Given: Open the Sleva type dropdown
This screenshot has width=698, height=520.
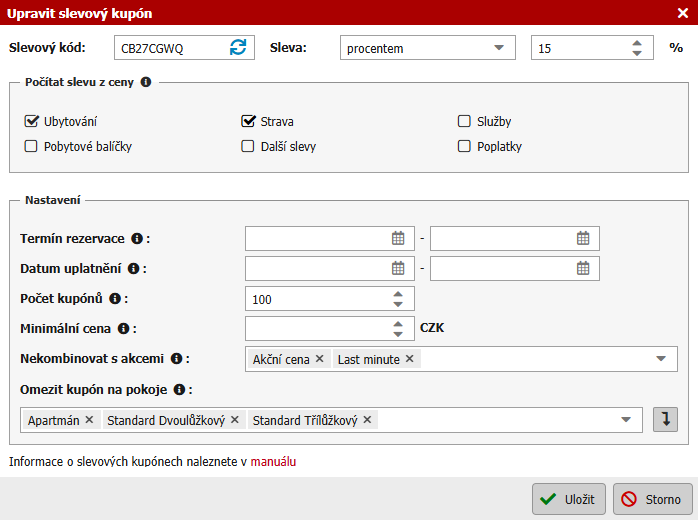Looking at the screenshot, I should click(499, 48).
